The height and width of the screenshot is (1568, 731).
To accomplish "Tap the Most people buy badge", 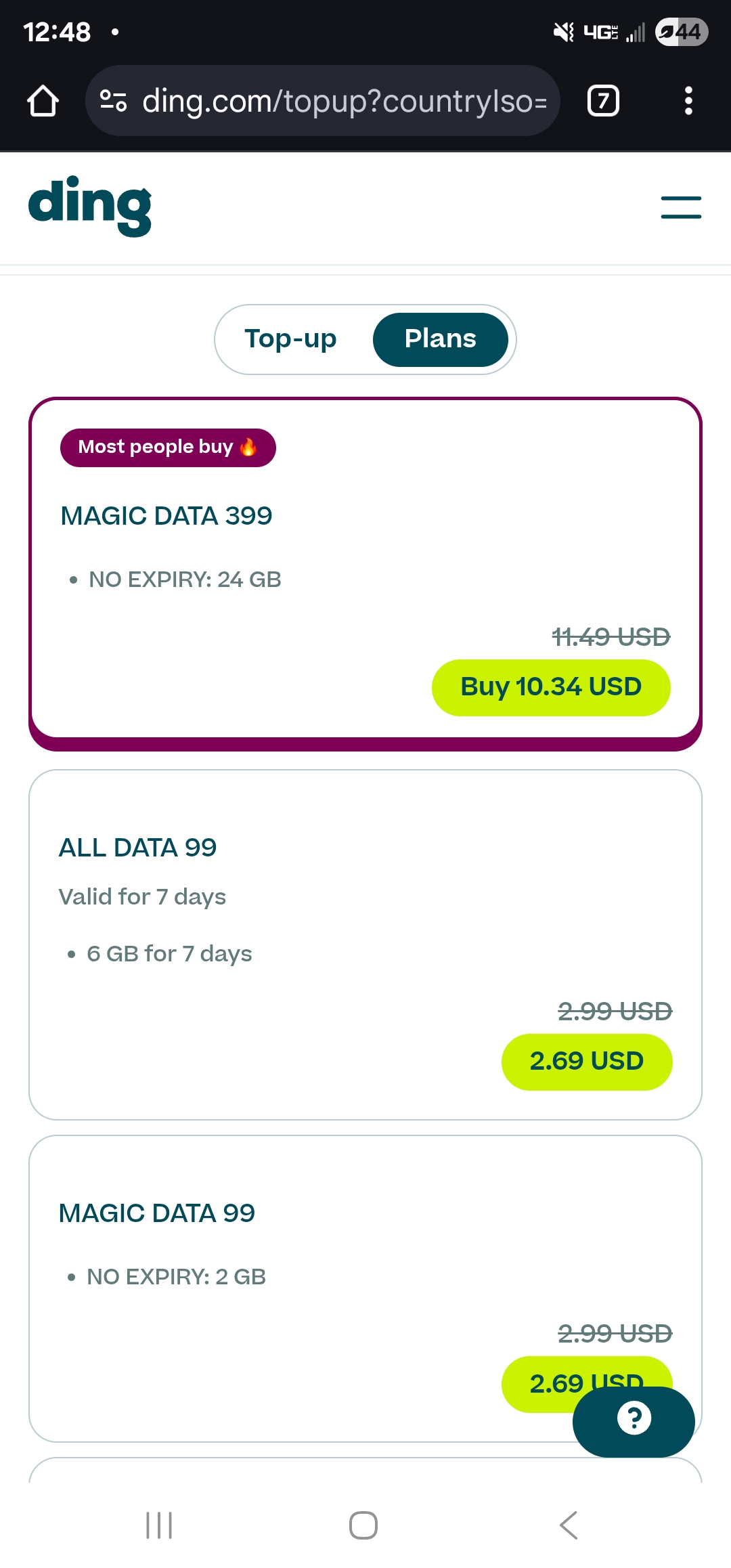I will pyautogui.click(x=168, y=448).
